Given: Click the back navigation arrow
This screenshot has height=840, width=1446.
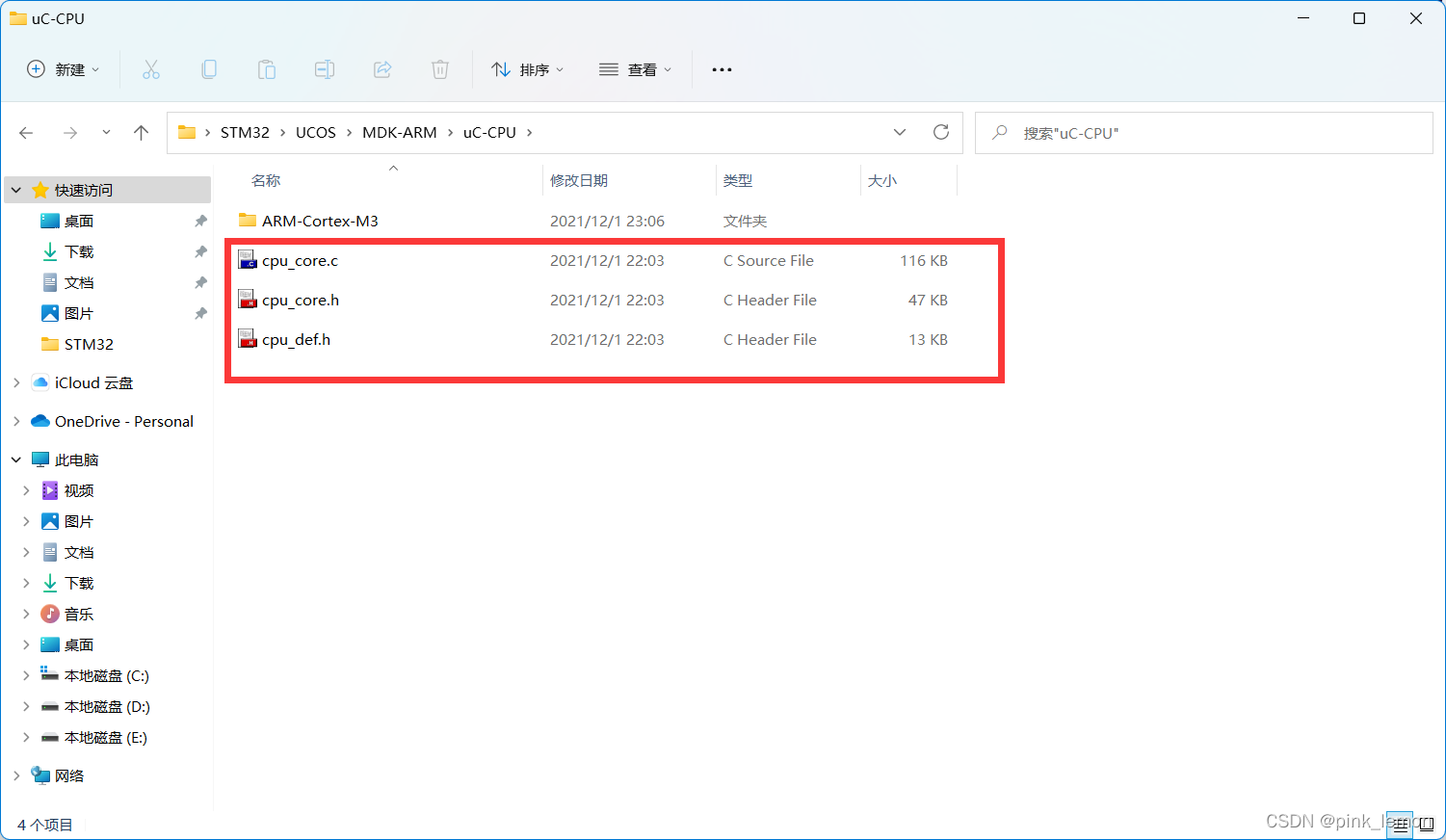Looking at the screenshot, I should 26,132.
